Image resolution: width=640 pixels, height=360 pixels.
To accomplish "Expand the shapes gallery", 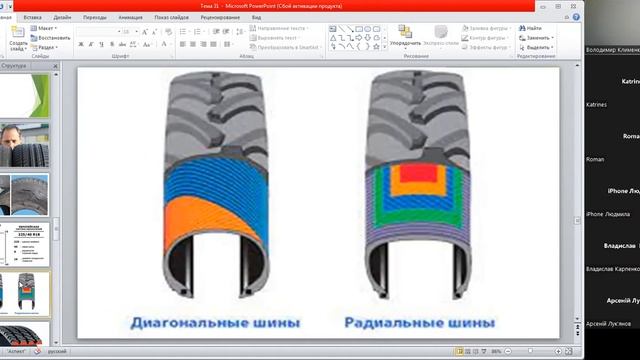I will pos(384,47).
